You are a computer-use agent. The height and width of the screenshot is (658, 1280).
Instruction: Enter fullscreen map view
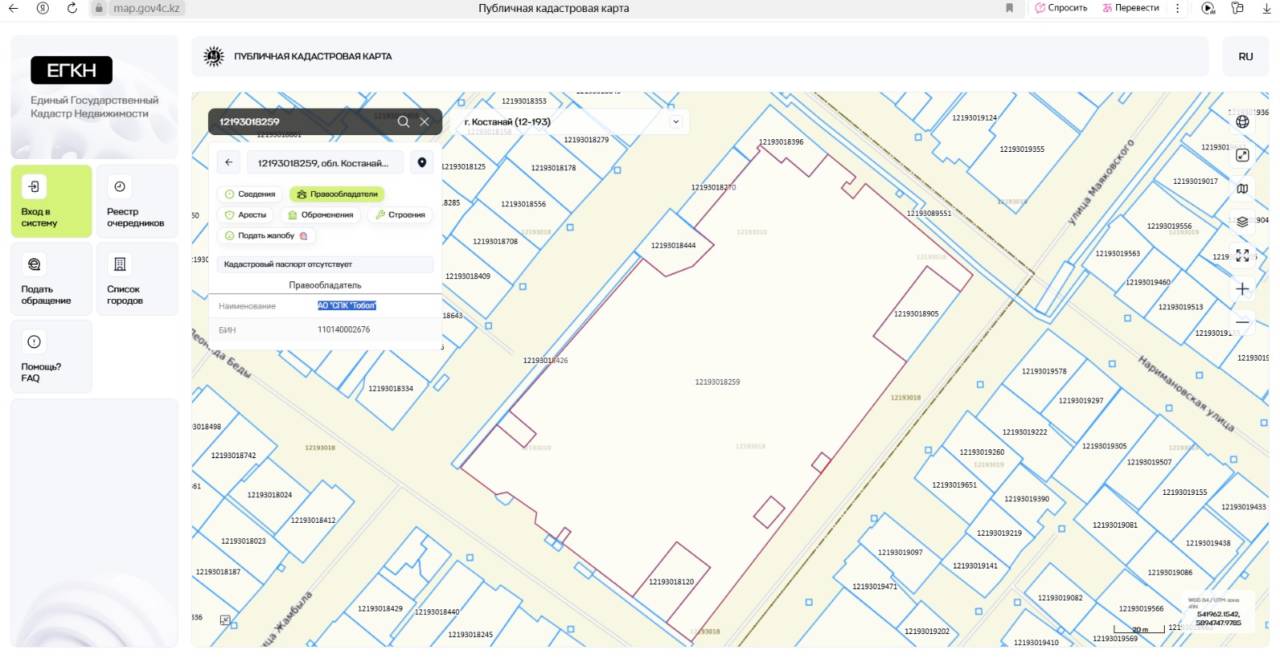[1242, 255]
